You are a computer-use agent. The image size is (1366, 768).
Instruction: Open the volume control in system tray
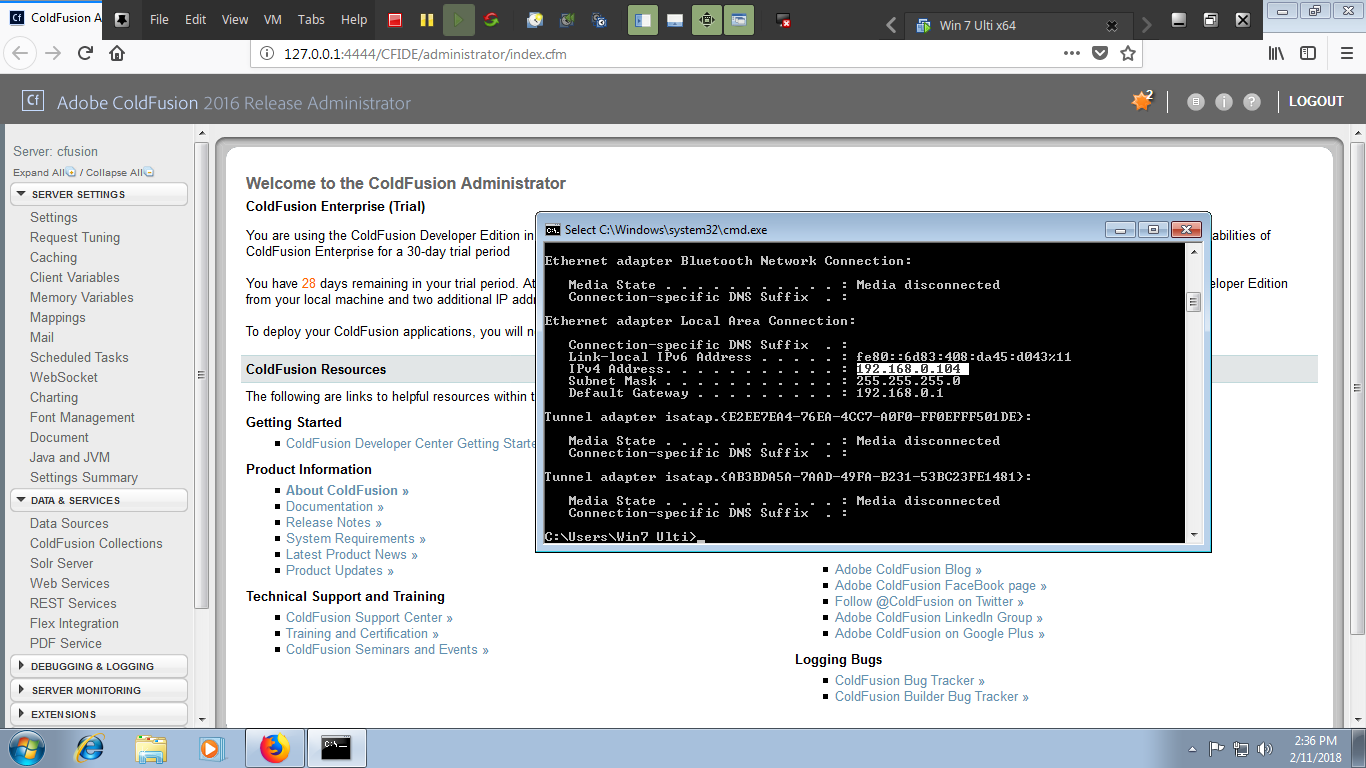point(1266,748)
